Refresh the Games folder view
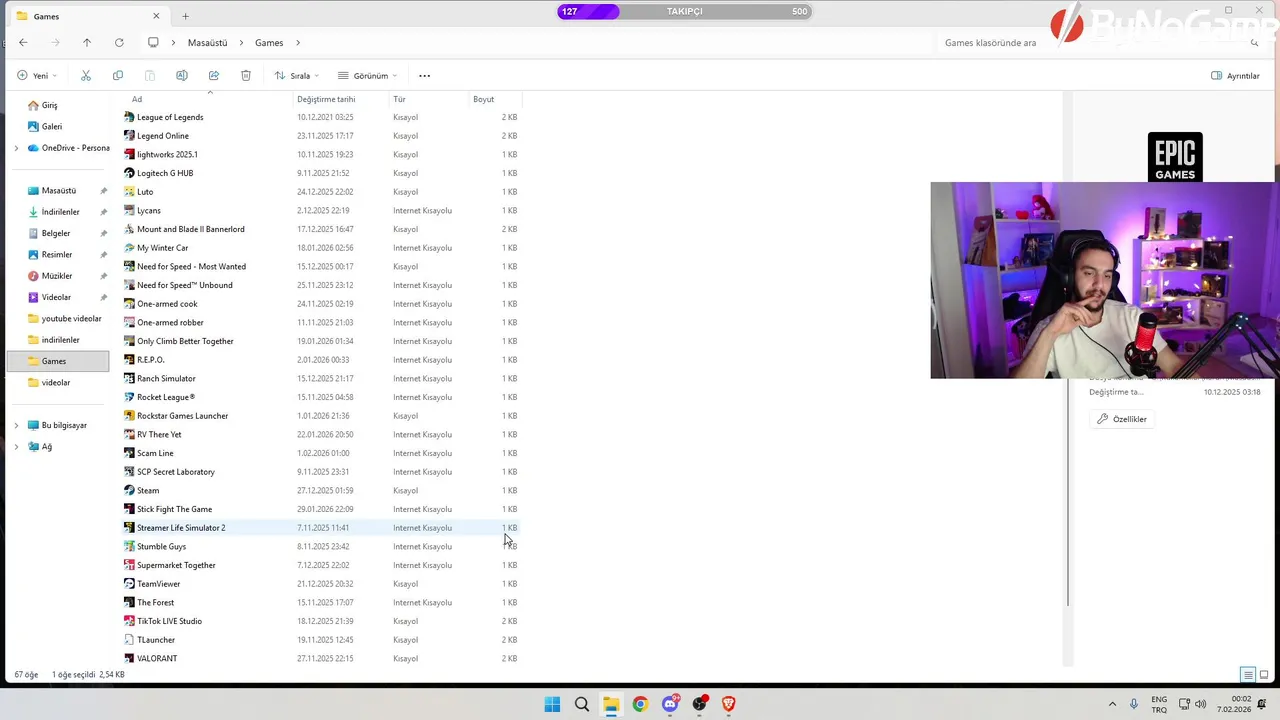 point(119,43)
